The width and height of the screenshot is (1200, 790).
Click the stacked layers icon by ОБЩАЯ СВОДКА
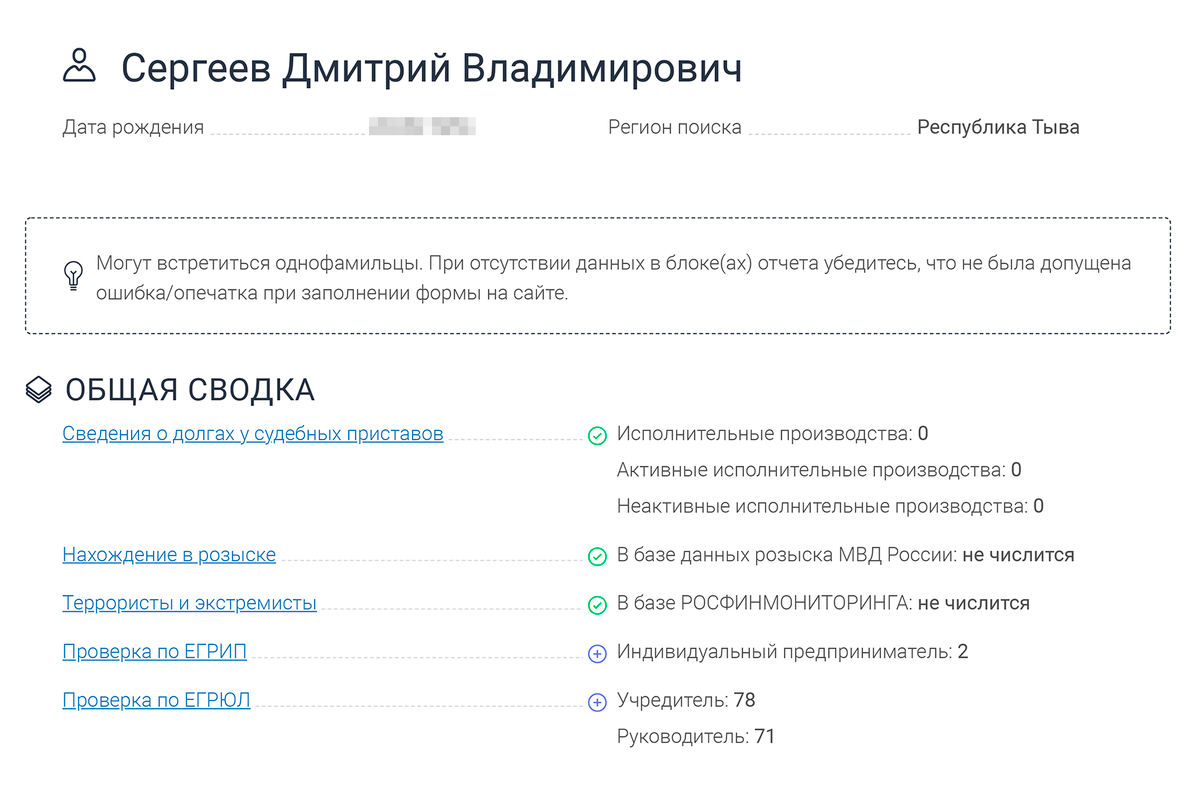pos(39,390)
